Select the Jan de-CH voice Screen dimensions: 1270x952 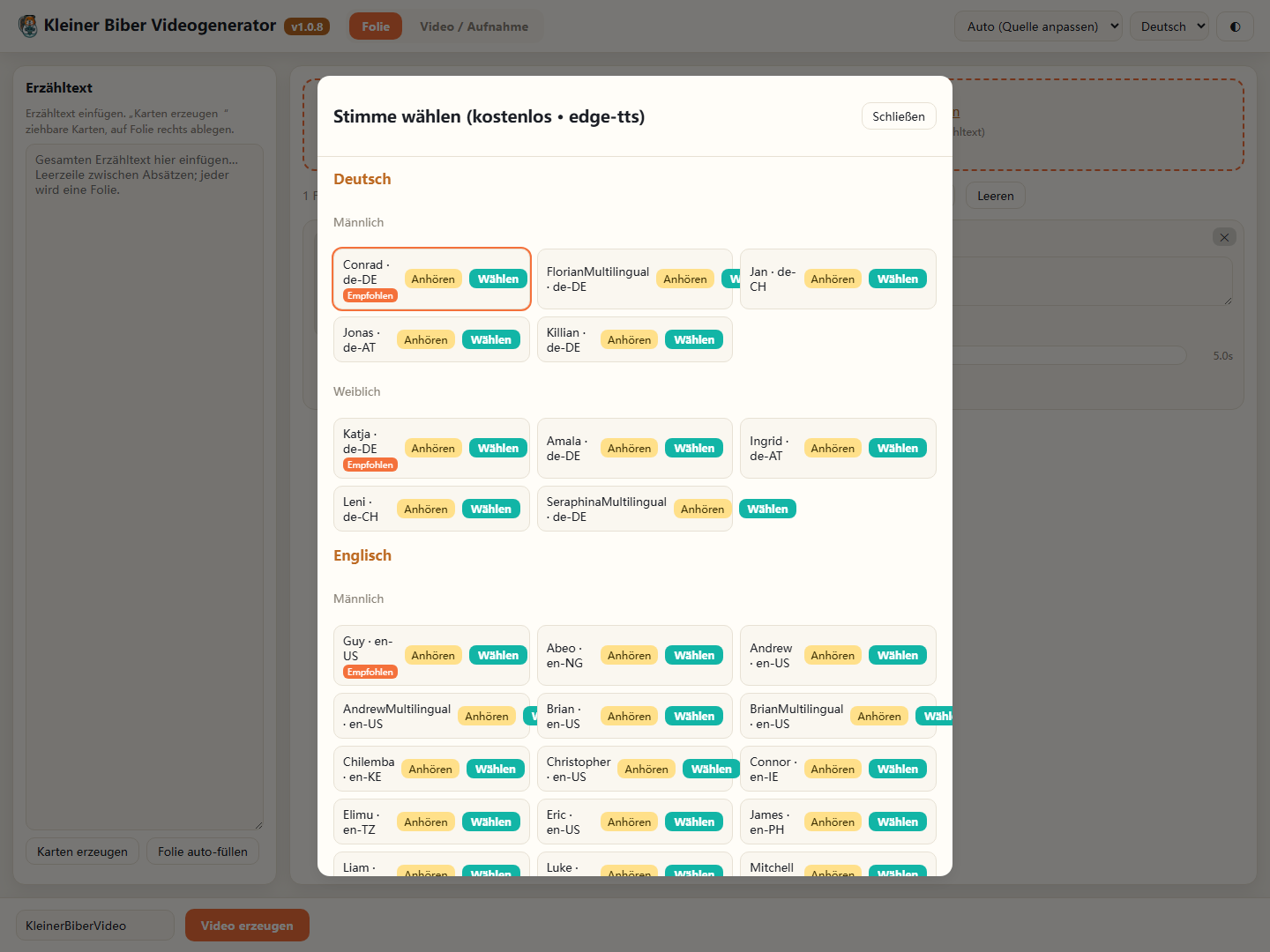[898, 279]
